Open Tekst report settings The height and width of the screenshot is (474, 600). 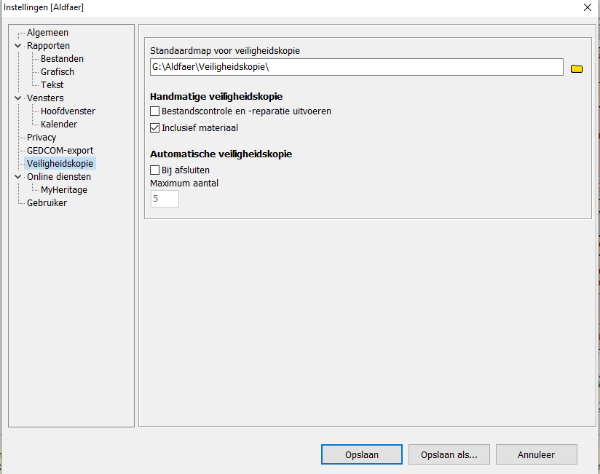pos(52,85)
